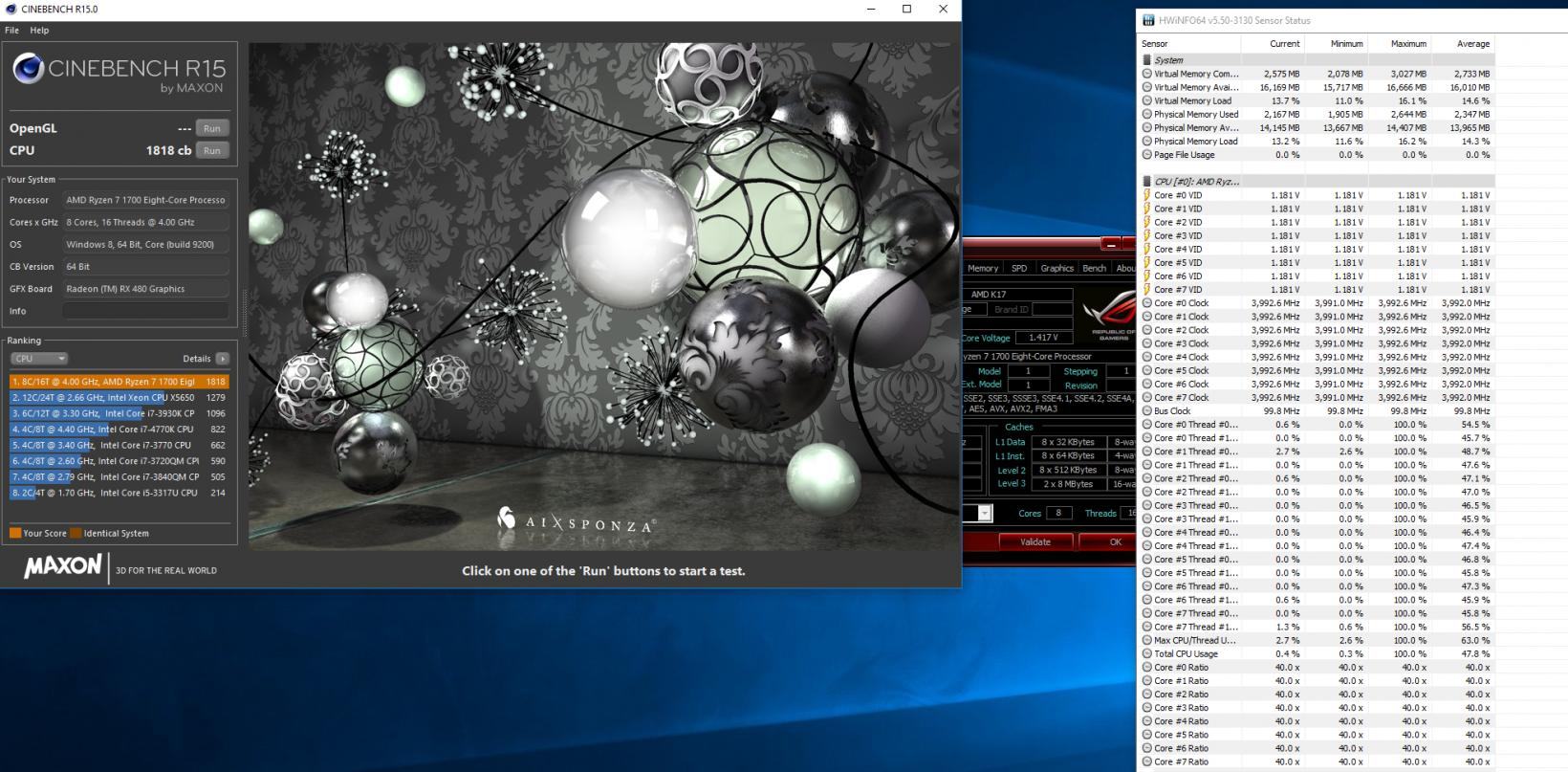This screenshot has height=772, width=1568.
Task: Click the Cinebench title bar app icon
Action: point(10,9)
